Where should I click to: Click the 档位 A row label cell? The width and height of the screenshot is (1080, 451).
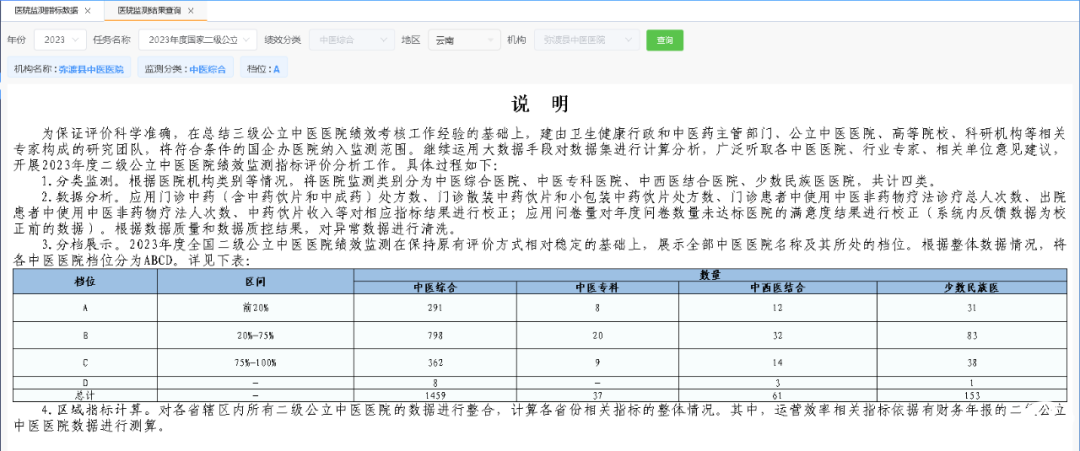pos(85,308)
